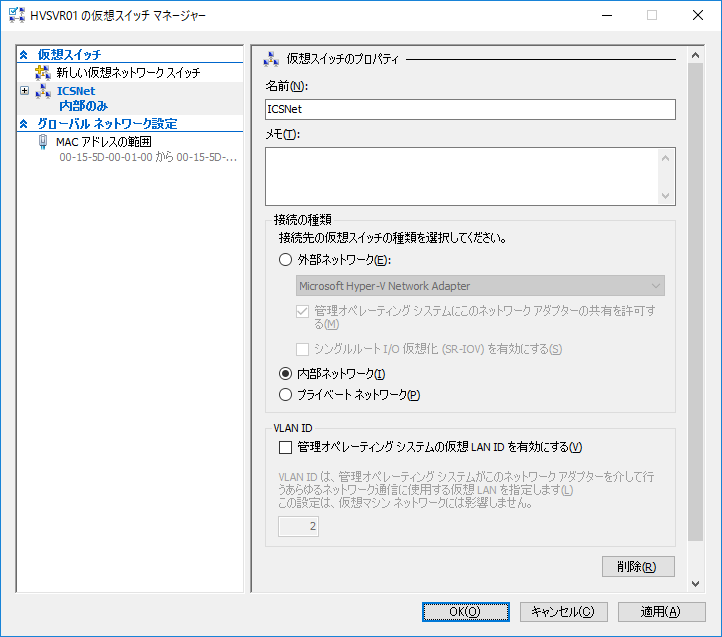The image size is (722, 637).
Task: Minimize the 仮想スイッチ マネージャー window
Action: [x=607, y=15]
